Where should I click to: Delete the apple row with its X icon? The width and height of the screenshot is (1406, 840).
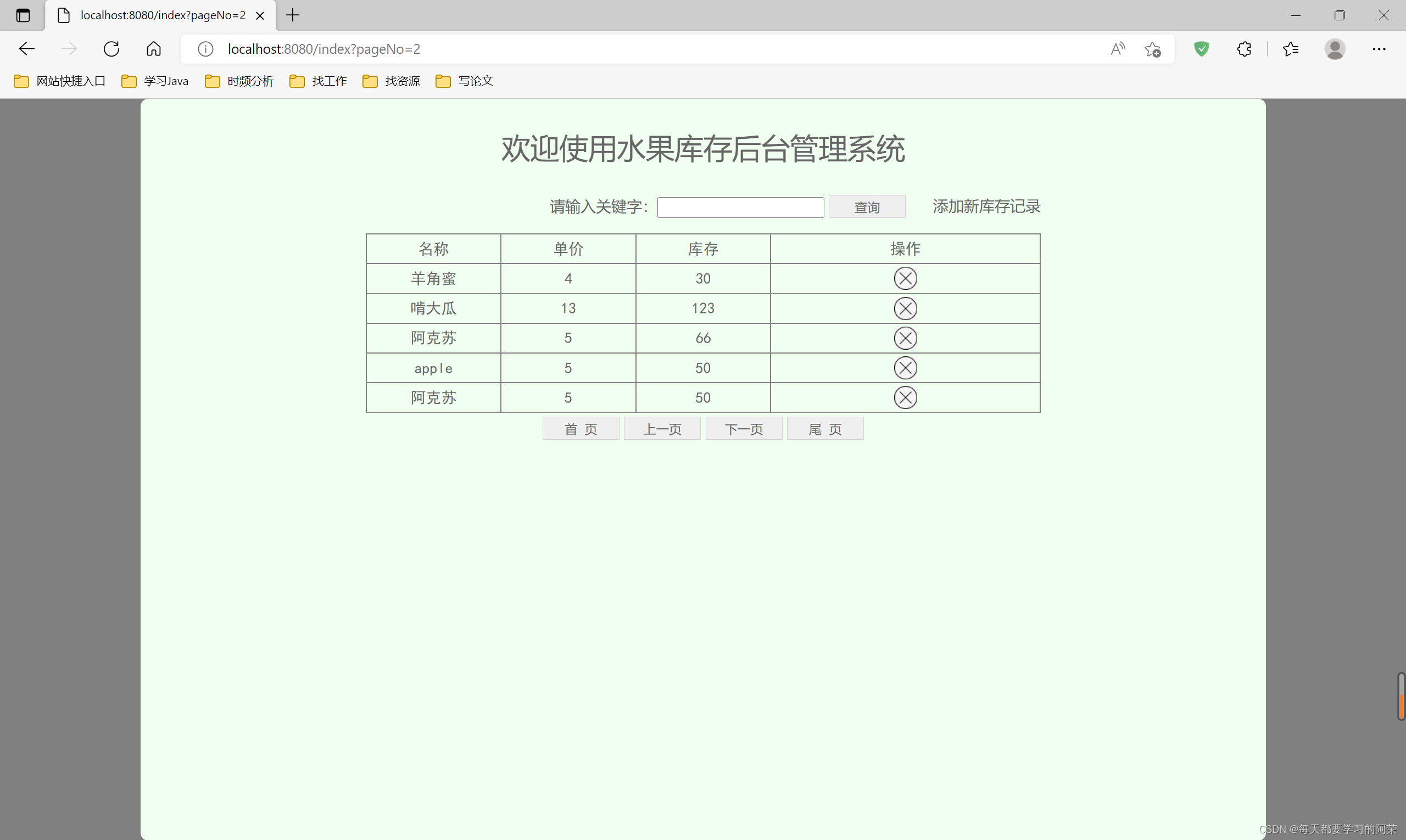(905, 368)
